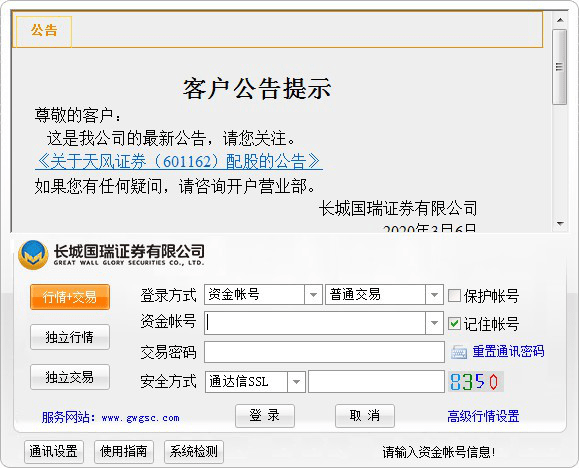Click the scrollbar thumb of the announcement panel
This screenshot has height=468, width=579.
tap(560, 67)
